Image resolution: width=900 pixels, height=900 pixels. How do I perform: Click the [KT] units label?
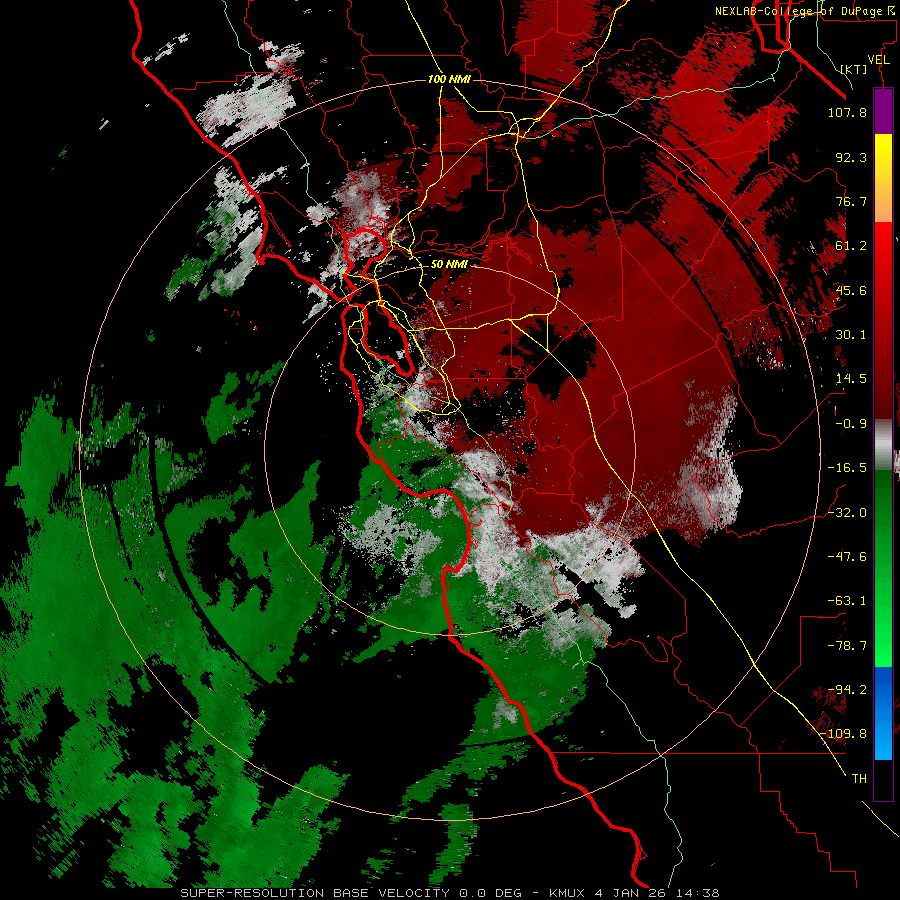coord(854,69)
